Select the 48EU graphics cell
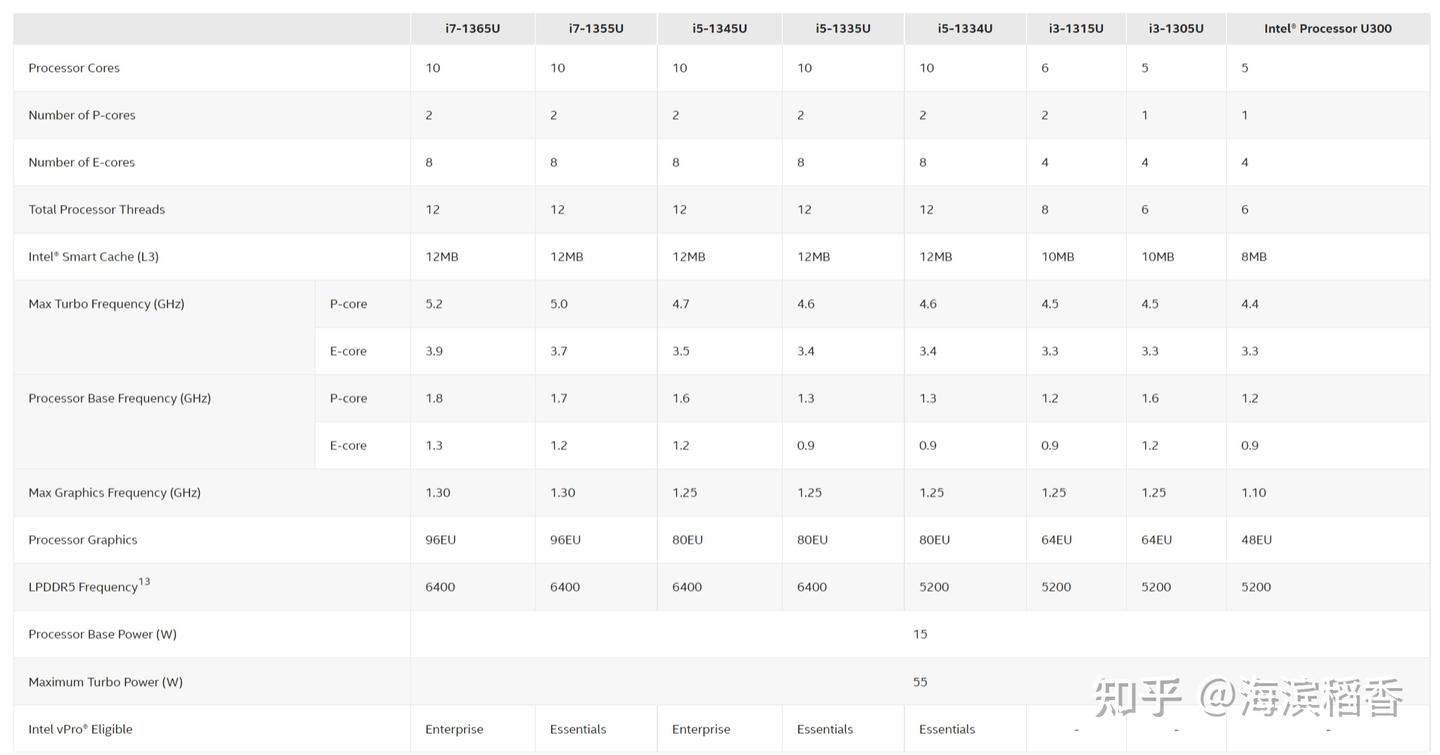The height and width of the screenshot is (755, 1440). pos(1256,540)
